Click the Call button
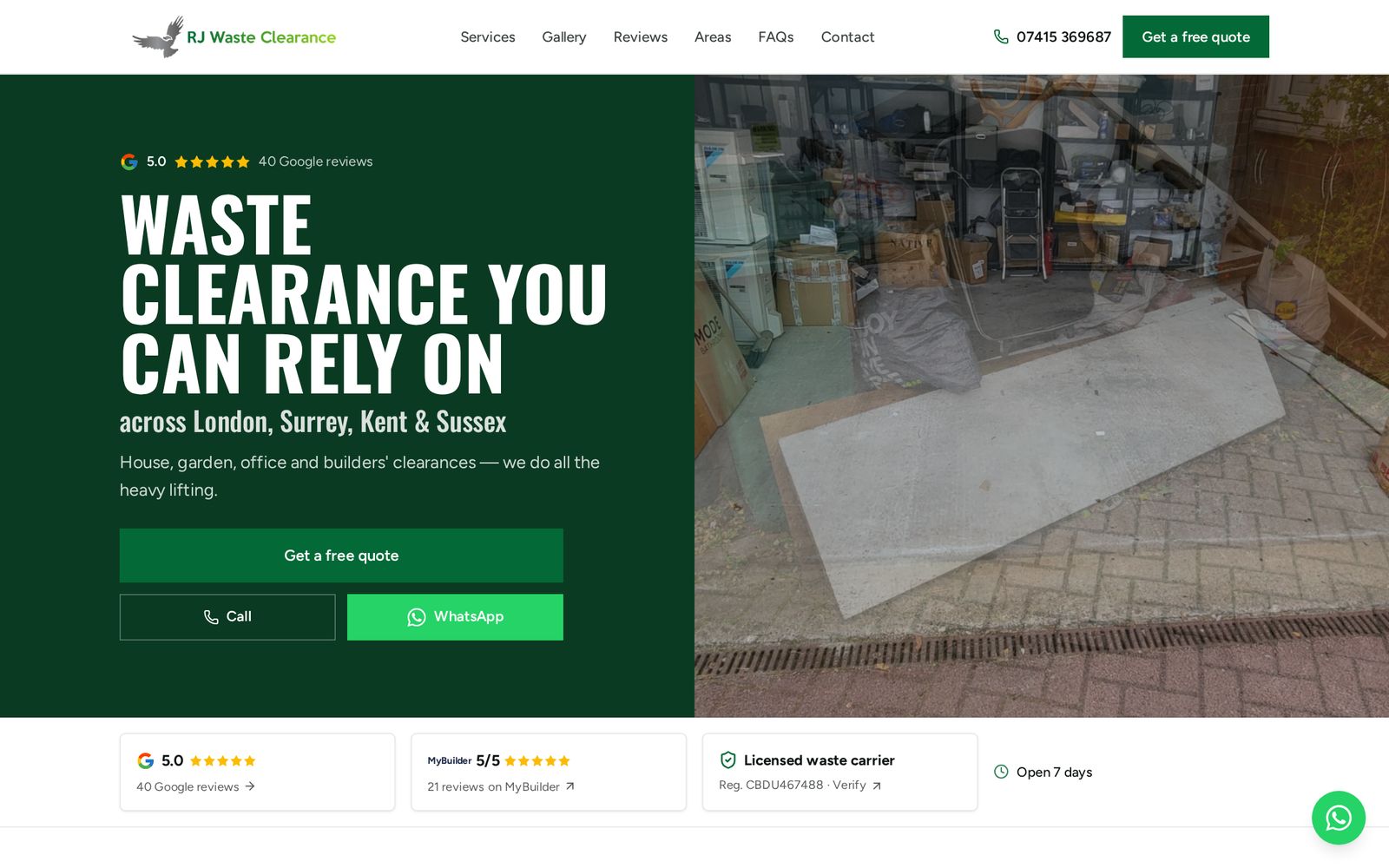Screen dimensions: 1389x868 227,617
